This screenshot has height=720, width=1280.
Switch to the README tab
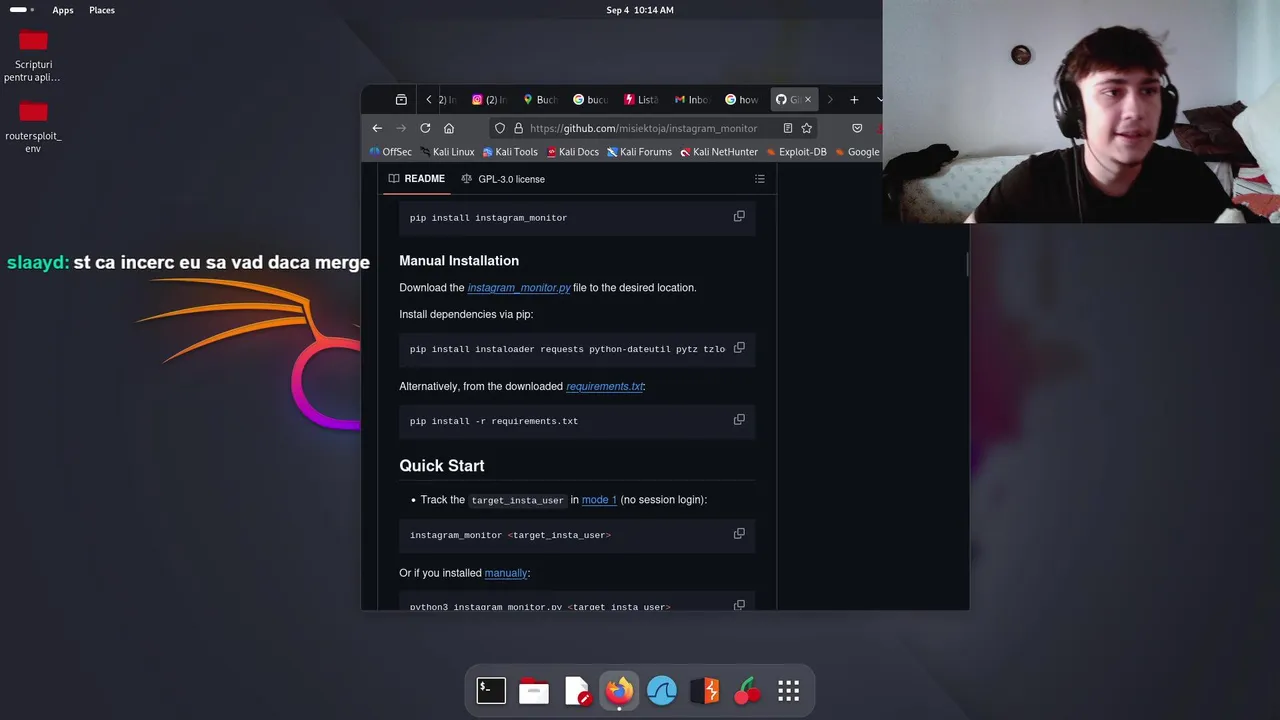click(x=416, y=179)
